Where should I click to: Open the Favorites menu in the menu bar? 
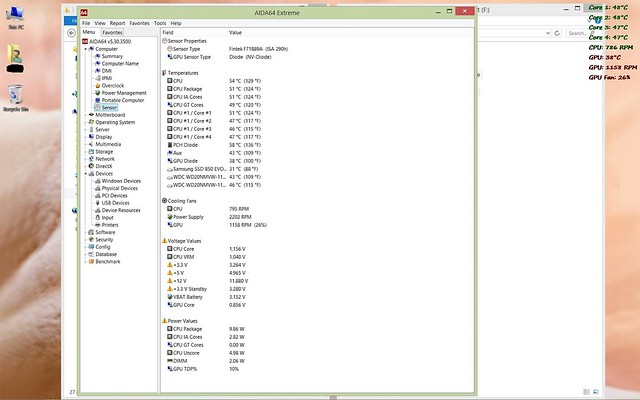pos(139,23)
